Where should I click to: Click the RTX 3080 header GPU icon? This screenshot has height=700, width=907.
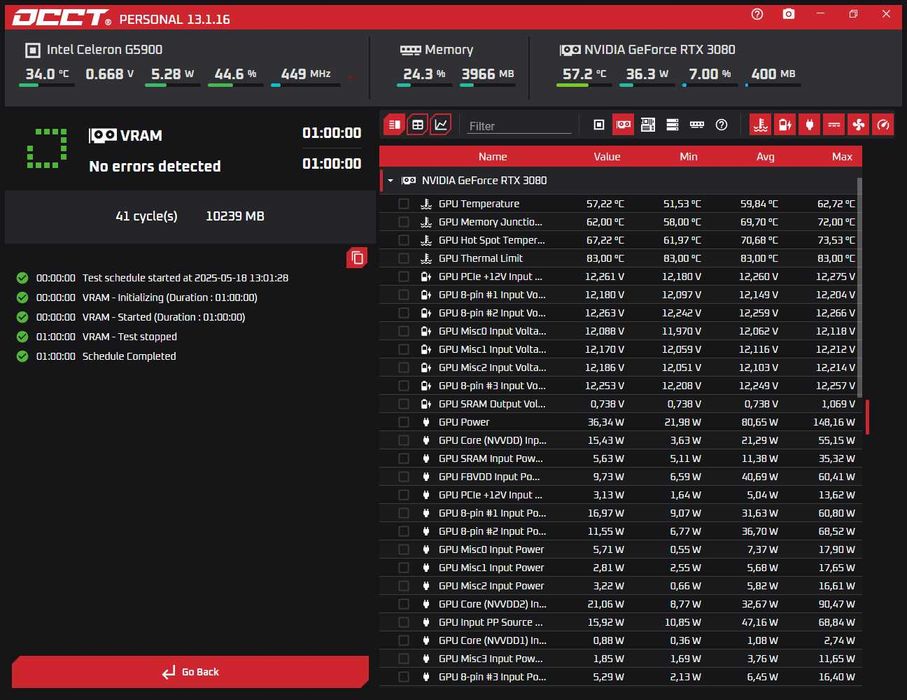tap(570, 50)
